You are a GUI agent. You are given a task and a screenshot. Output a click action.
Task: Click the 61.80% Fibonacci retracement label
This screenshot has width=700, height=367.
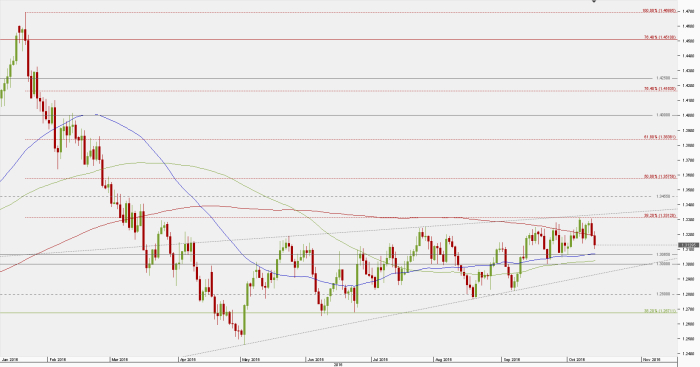coord(659,137)
